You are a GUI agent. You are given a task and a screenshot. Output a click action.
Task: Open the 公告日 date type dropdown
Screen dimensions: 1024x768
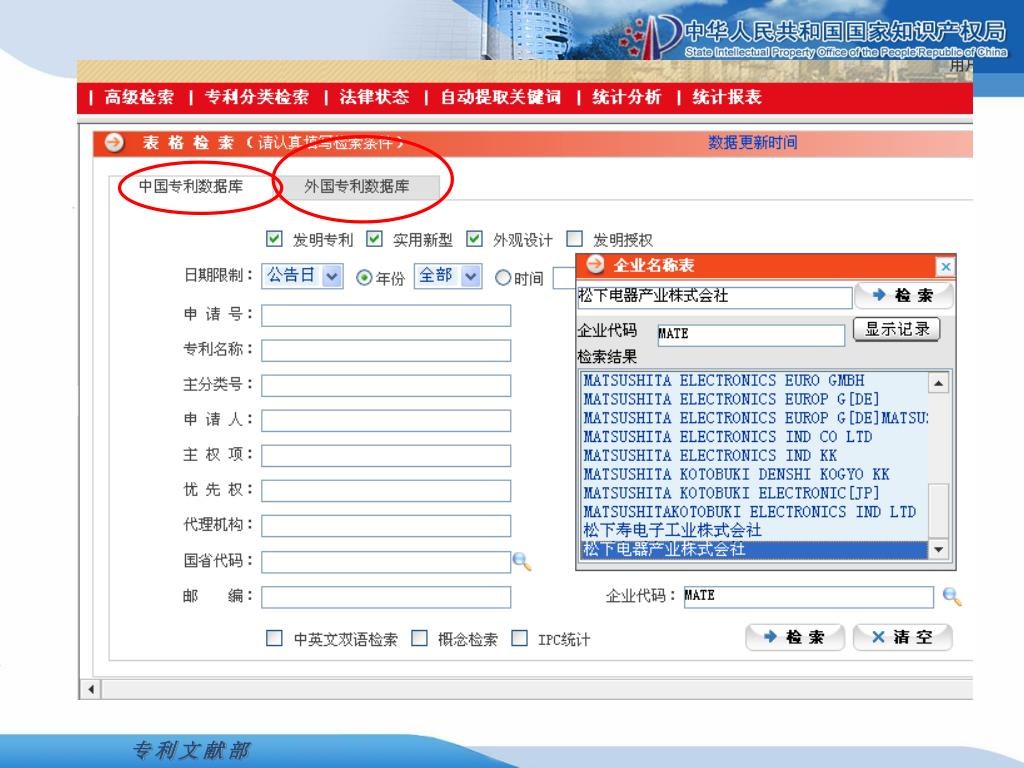click(x=302, y=276)
